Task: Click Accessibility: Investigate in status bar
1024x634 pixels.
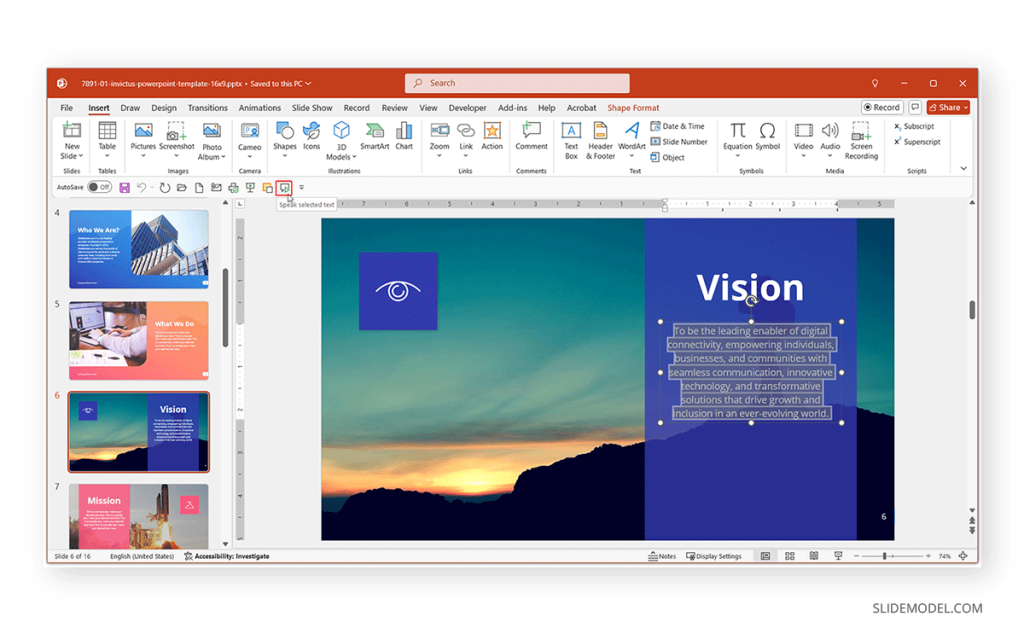Action: tap(227, 556)
